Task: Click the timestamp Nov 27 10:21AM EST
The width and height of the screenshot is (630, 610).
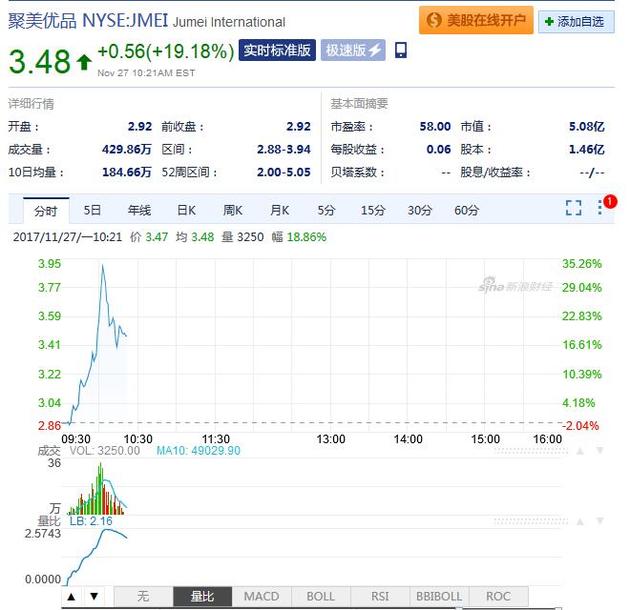Action: [146, 73]
